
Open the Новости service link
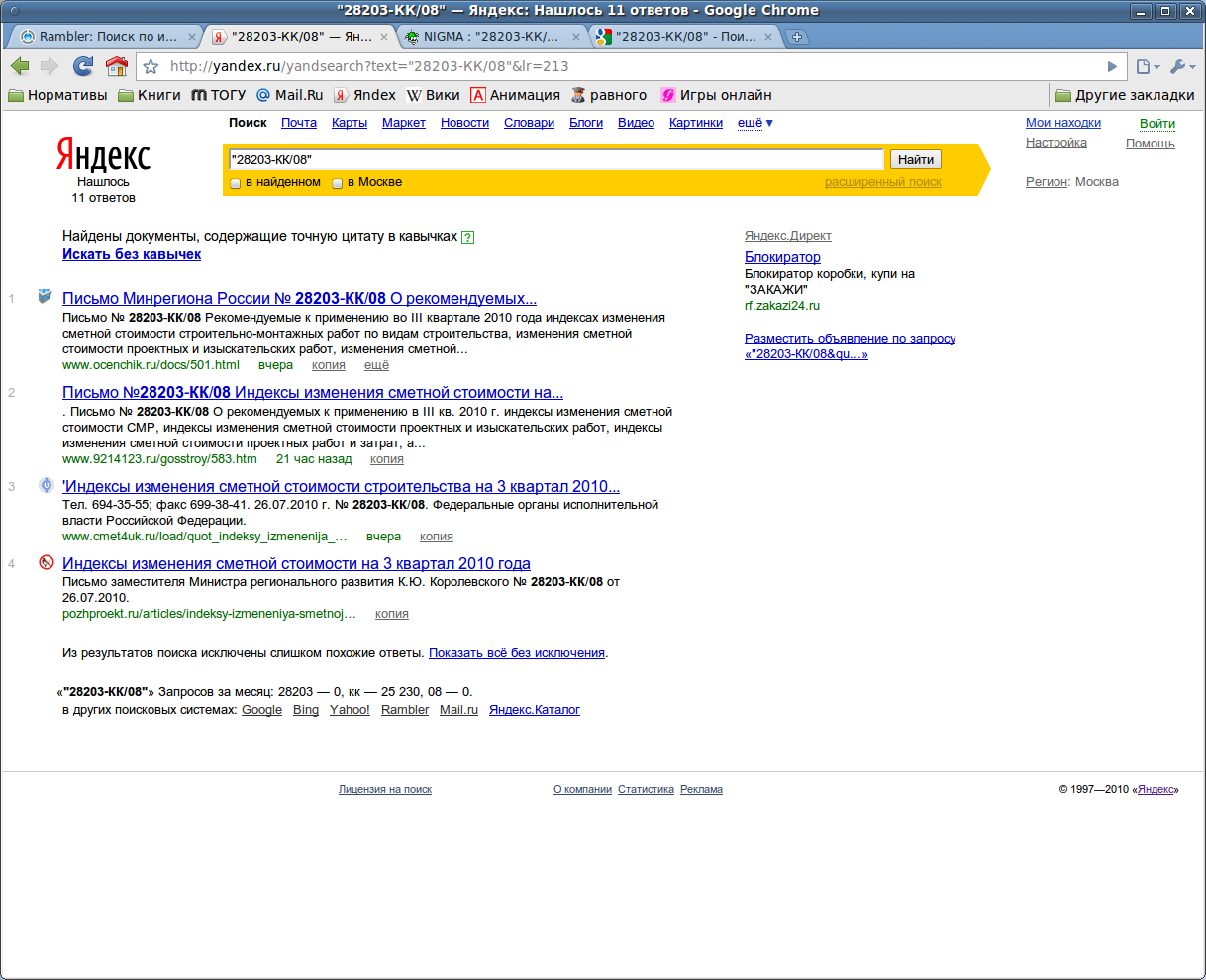(465, 123)
